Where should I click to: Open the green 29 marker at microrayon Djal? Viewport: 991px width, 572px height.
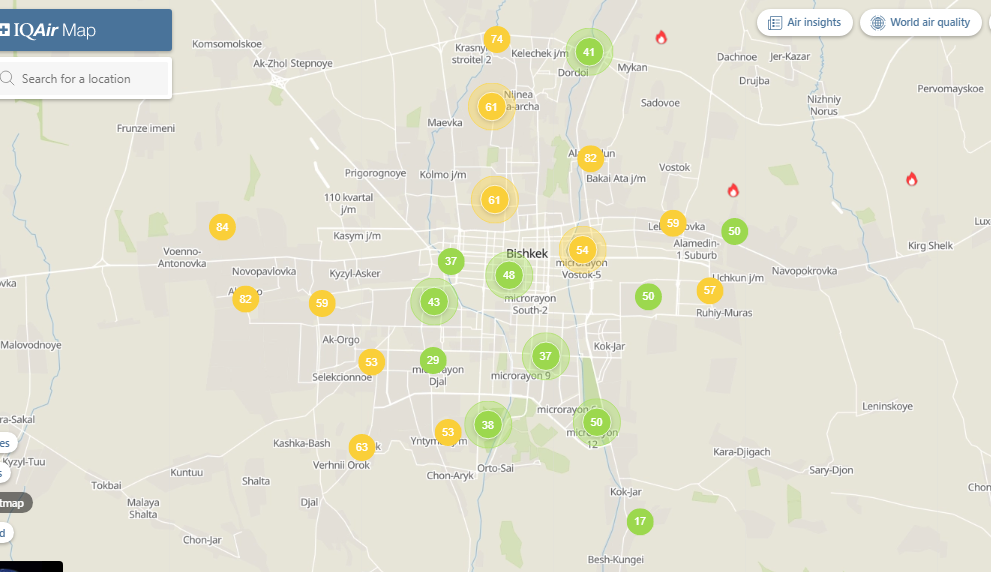tap(433, 360)
